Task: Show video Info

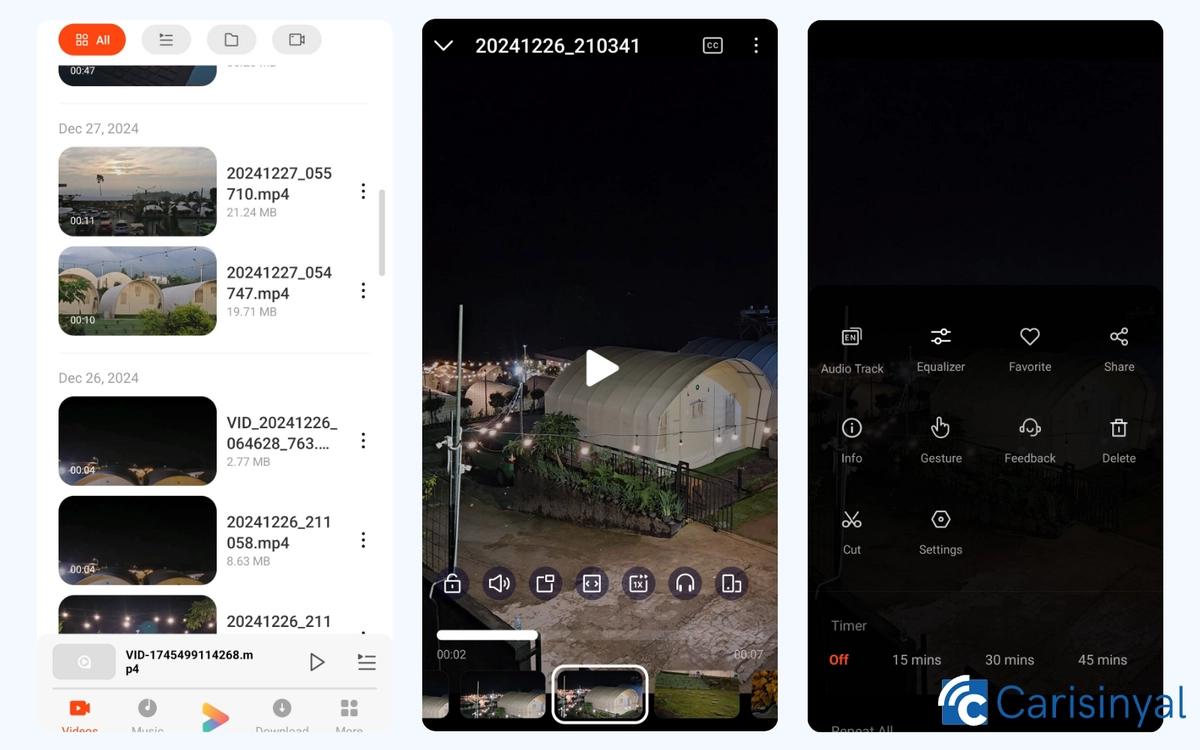Action: (x=852, y=441)
